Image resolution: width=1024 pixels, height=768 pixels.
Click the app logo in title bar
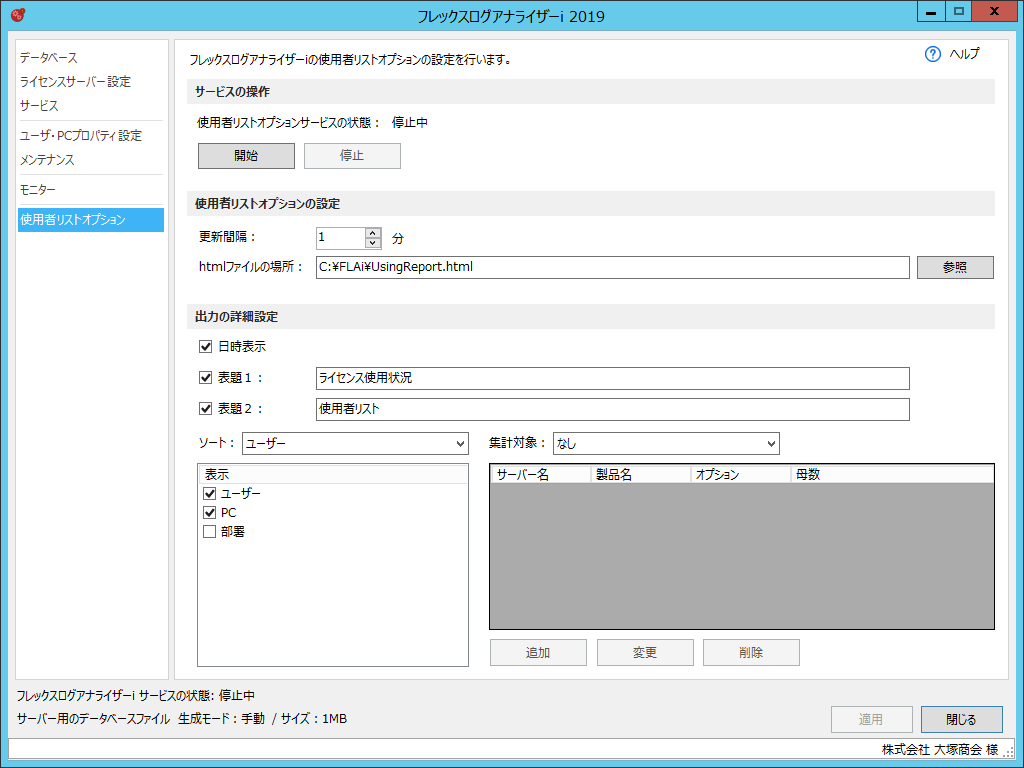point(18,14)
